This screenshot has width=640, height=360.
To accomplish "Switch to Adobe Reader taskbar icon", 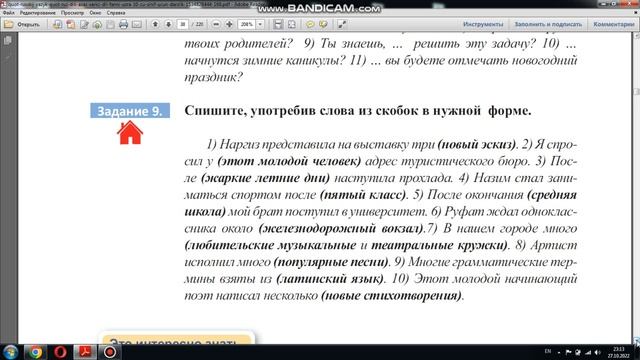I will click(85, 352).
